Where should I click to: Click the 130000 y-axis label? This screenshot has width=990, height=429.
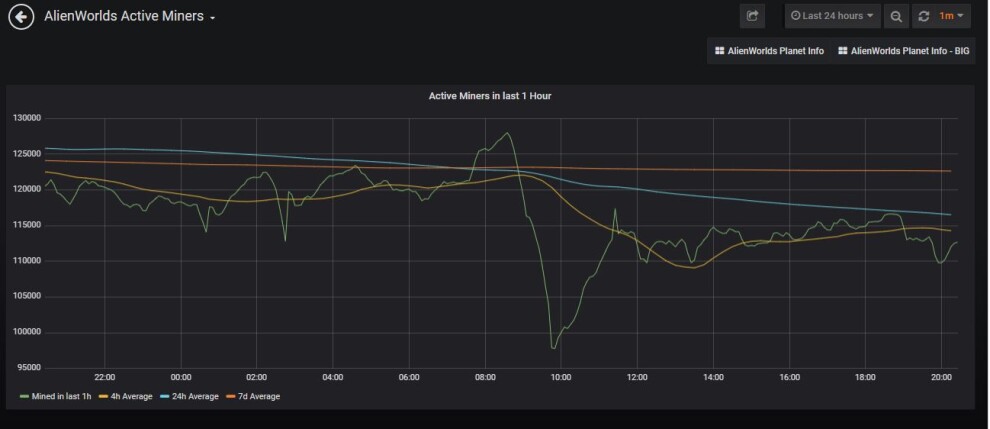click(x=27, y=118)
